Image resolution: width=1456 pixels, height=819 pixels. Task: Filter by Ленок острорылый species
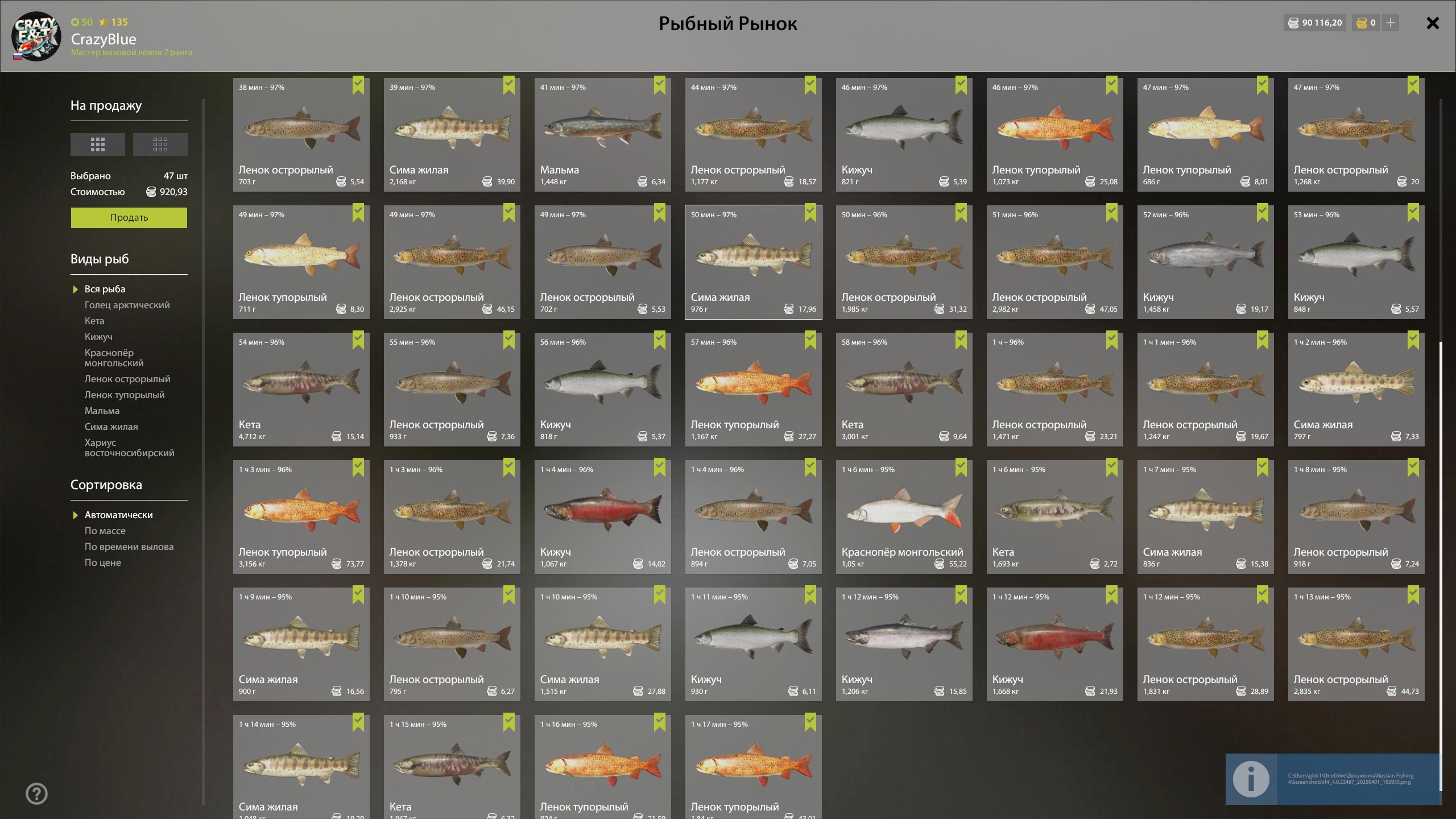(x=127, y=379)
